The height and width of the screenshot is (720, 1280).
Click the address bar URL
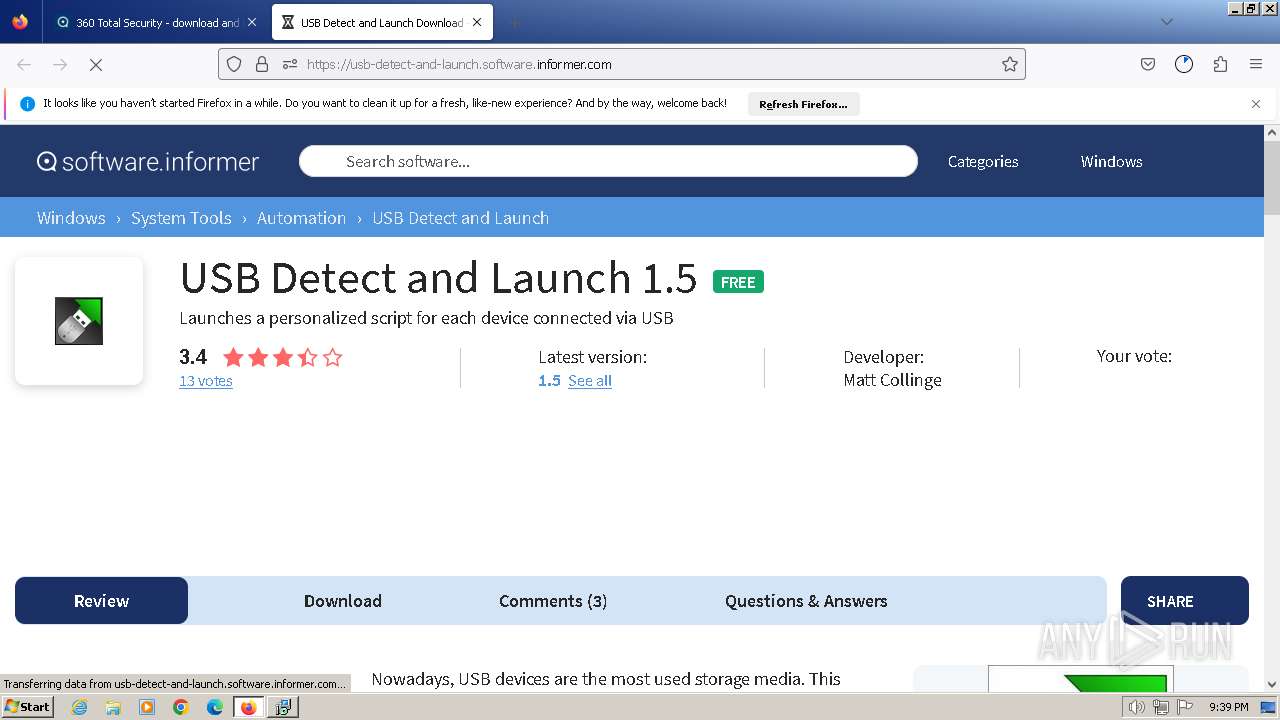click(459, 64)
